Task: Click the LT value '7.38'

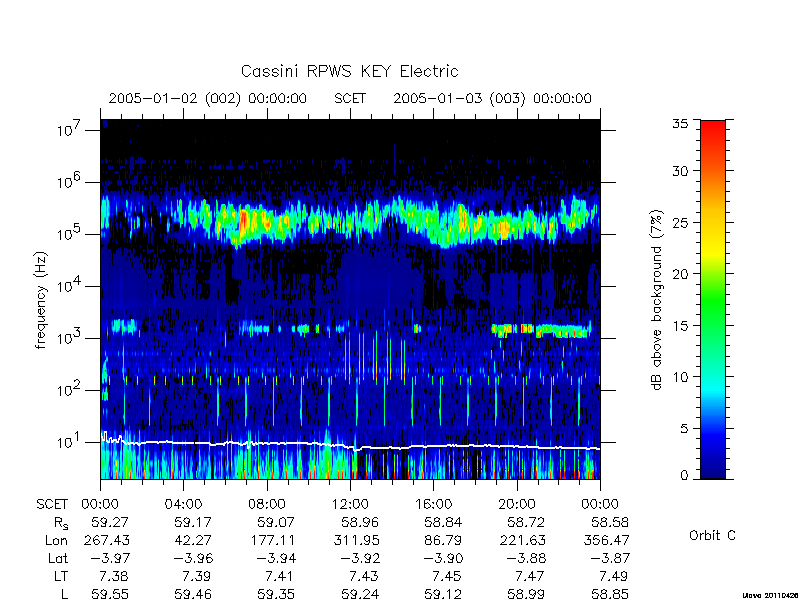Action: pyautogui.click(x=114, y=576)
